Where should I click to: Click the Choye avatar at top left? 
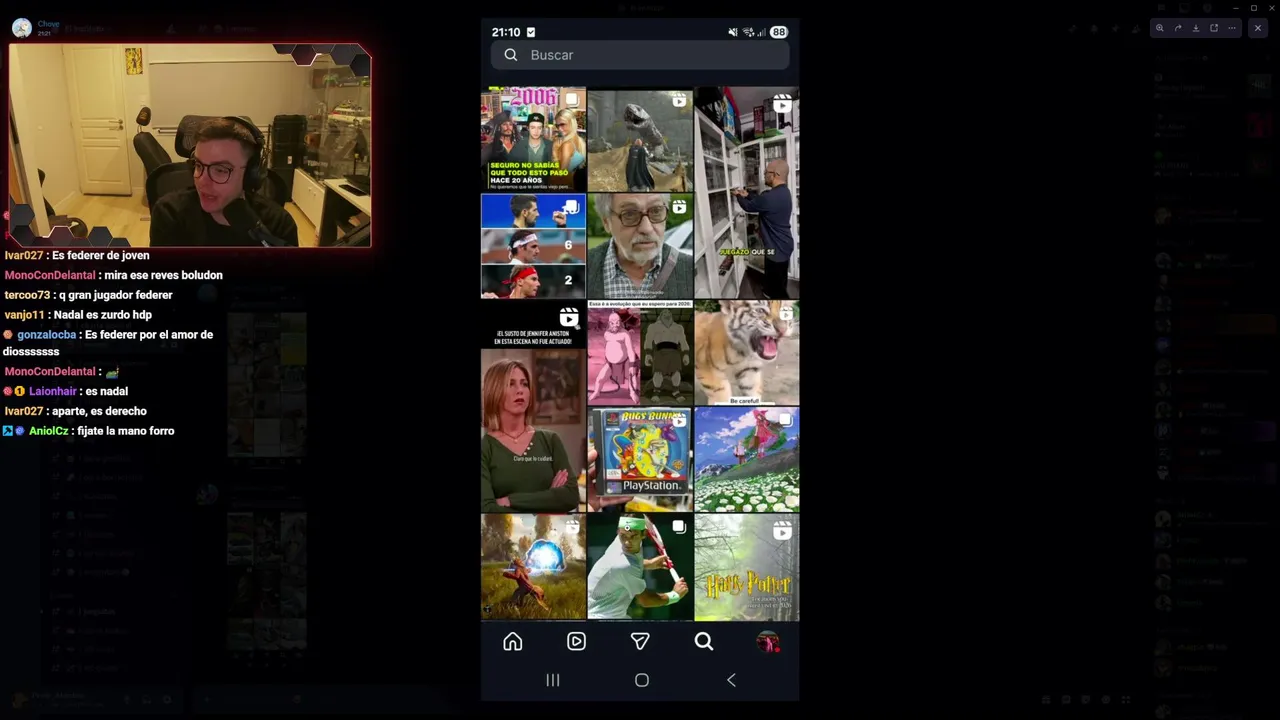click(x=21, y=28)
